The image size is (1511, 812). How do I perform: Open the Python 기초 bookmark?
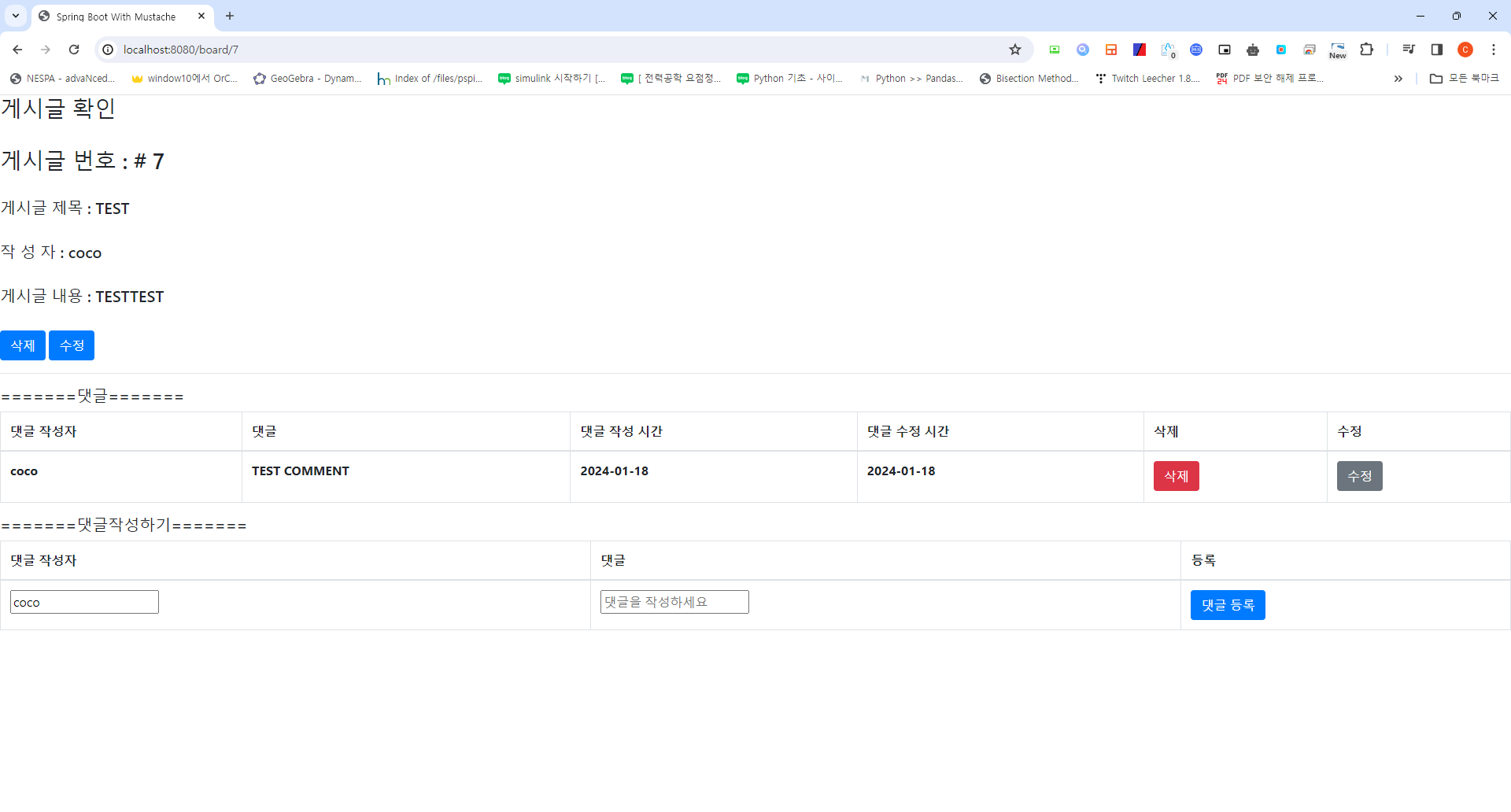(789, 79)
